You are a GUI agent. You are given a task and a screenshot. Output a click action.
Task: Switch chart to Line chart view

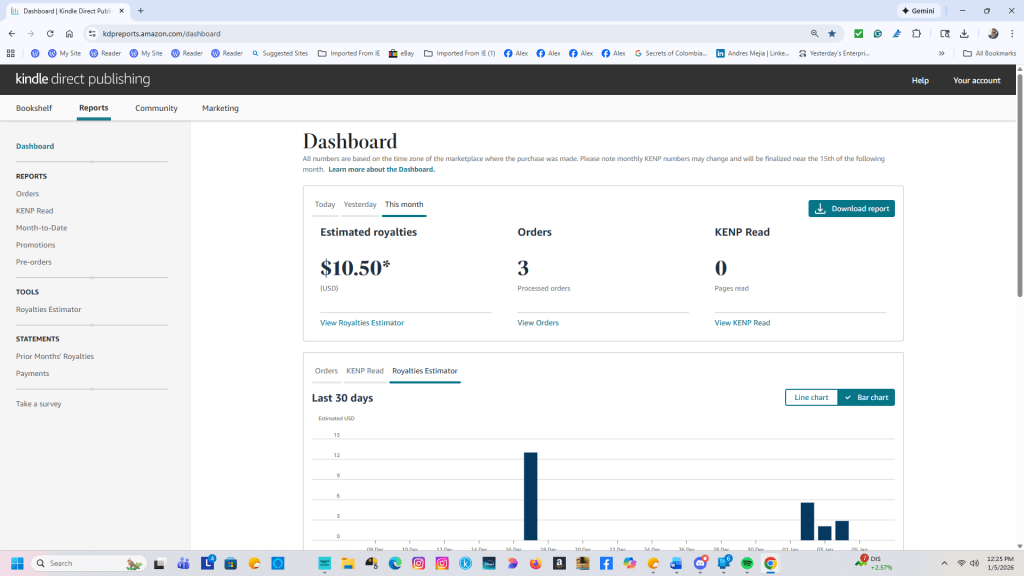coord(811,397)
